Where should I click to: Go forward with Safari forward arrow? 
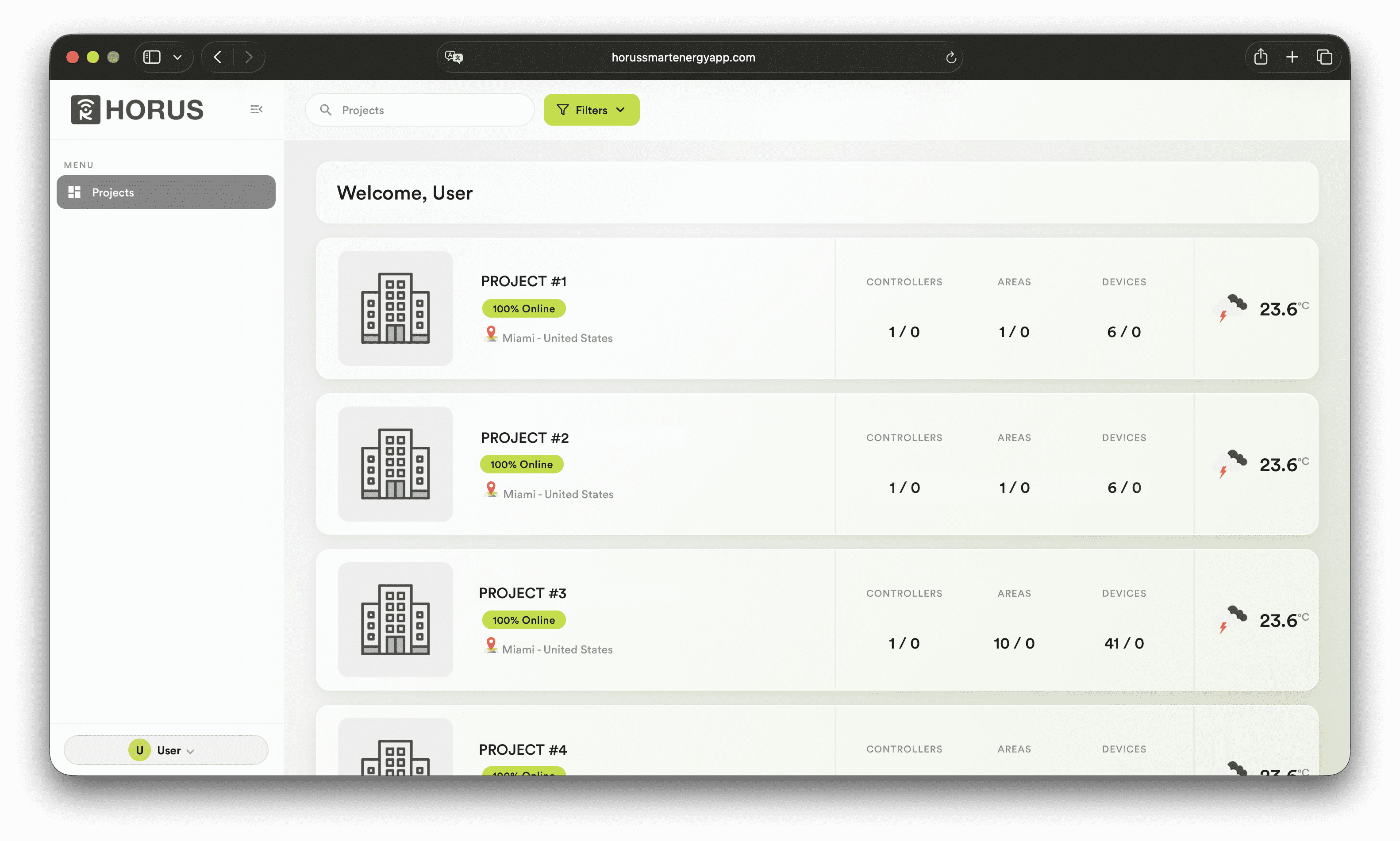click(249, 57)
